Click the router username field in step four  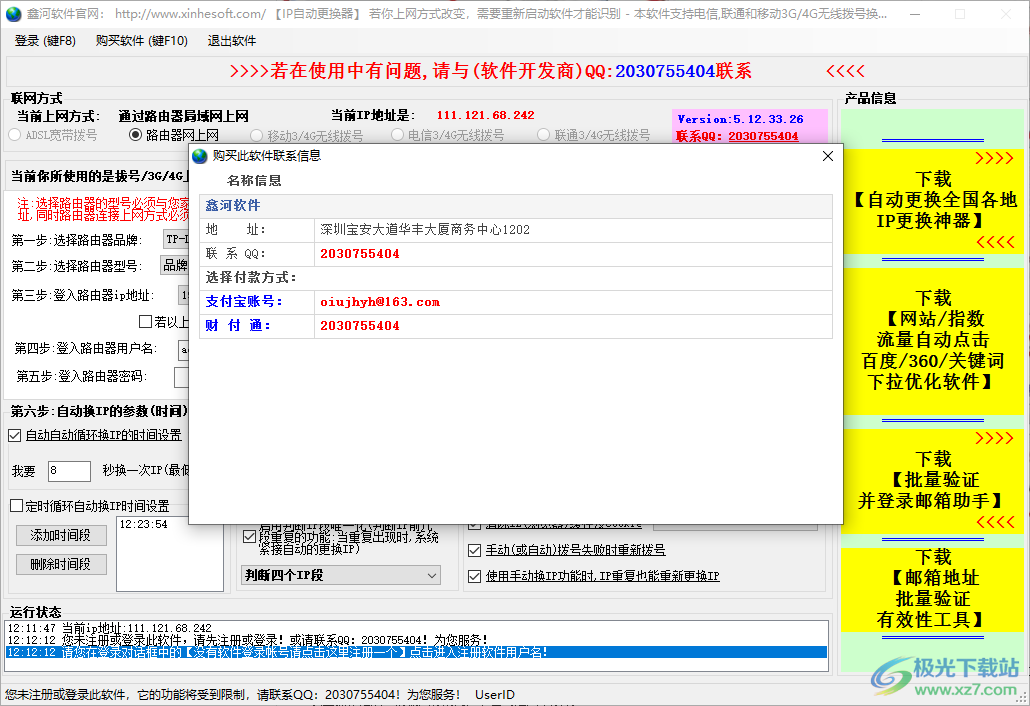click(183, 349)
